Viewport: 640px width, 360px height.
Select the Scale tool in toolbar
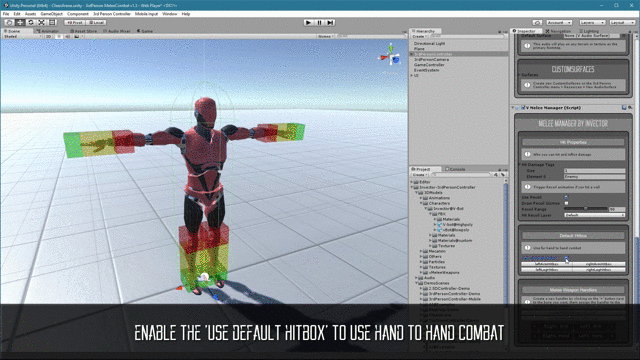point(41,22)
